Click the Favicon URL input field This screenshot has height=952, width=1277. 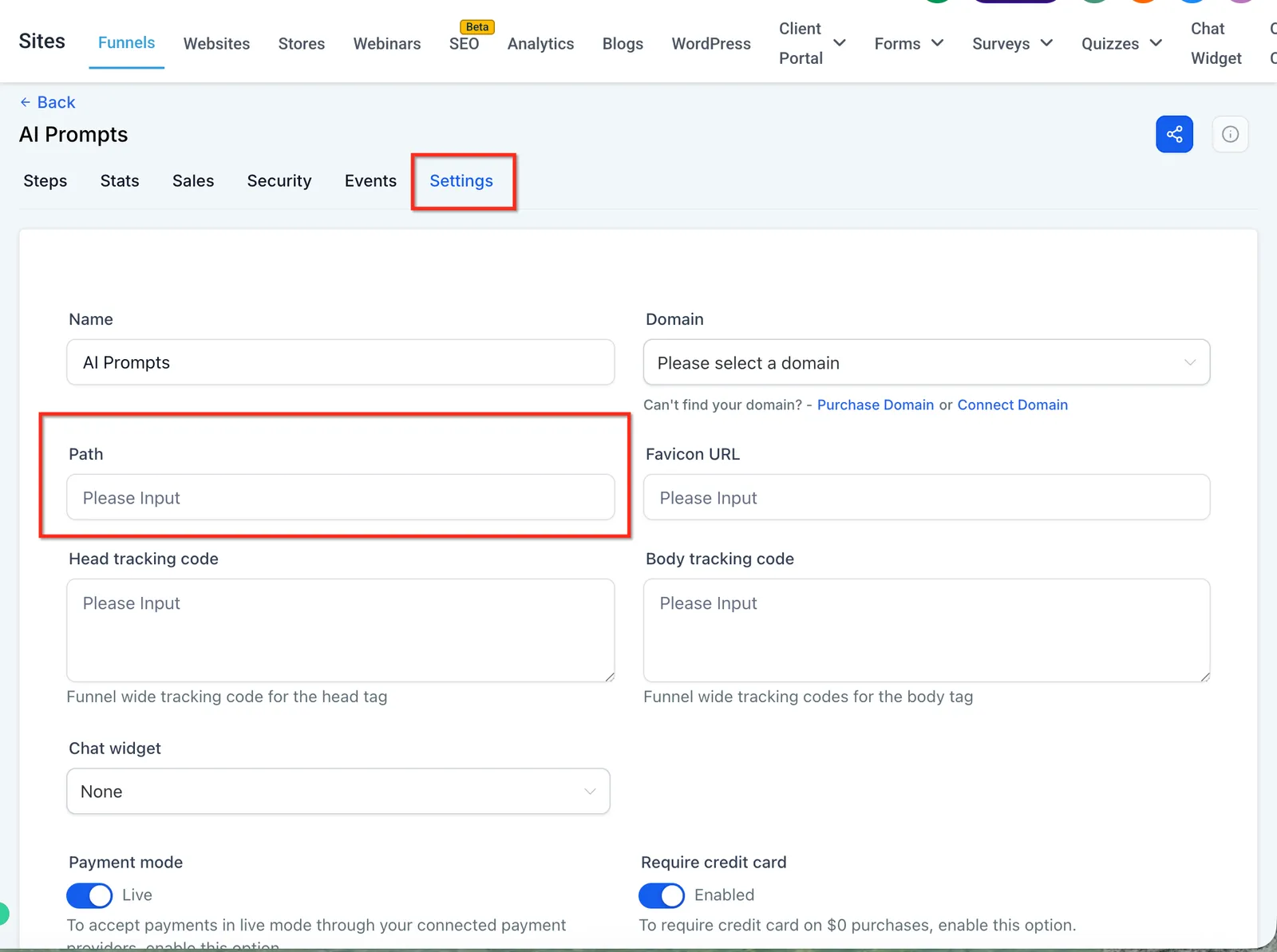pos(927,497)
